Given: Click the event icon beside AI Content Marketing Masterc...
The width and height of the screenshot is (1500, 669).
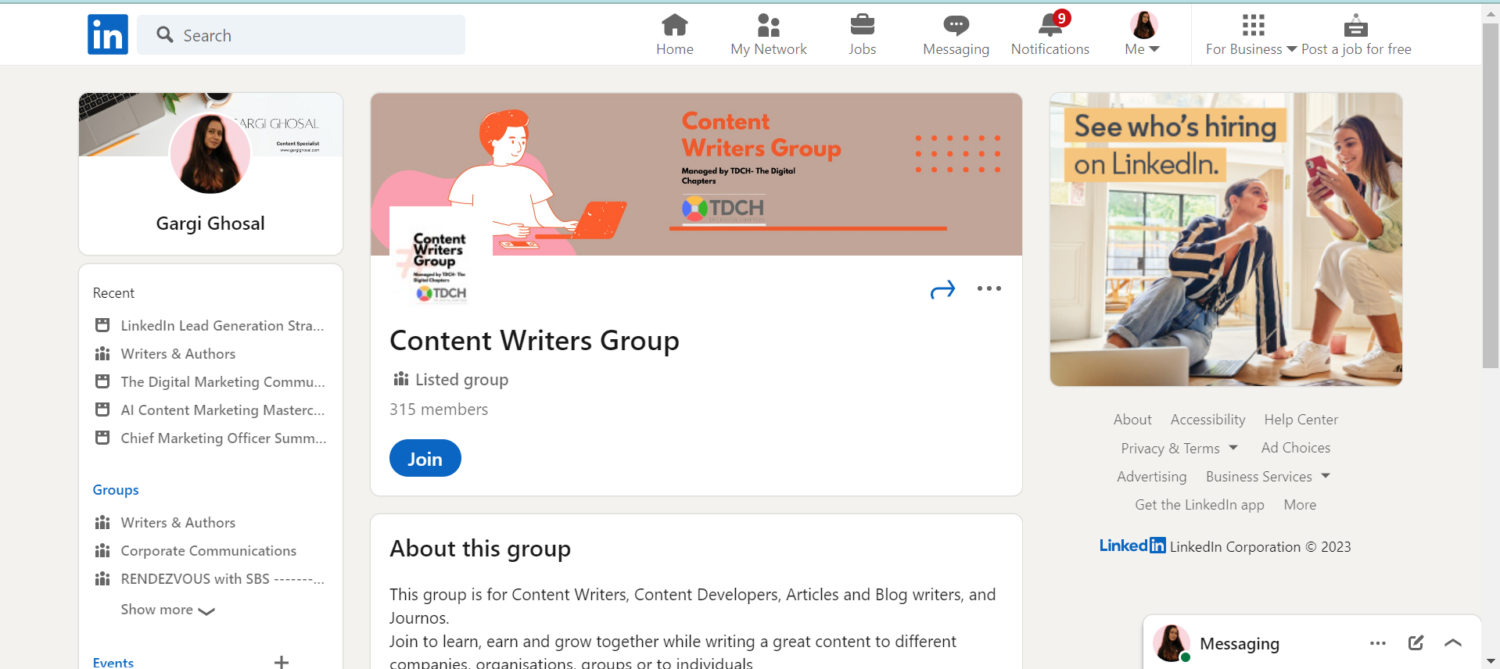Looking at the screenshot, I should pos(102,409).
